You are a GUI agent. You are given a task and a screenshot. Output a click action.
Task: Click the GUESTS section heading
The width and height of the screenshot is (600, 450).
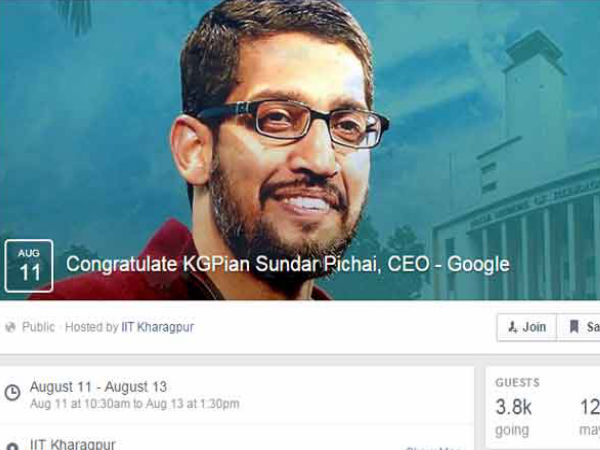pyautogui.click(x=517, y=382)
